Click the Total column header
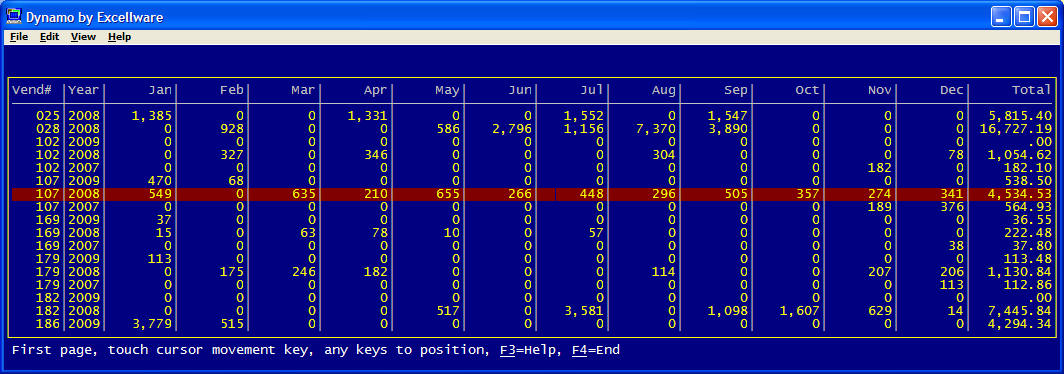 1031,90
